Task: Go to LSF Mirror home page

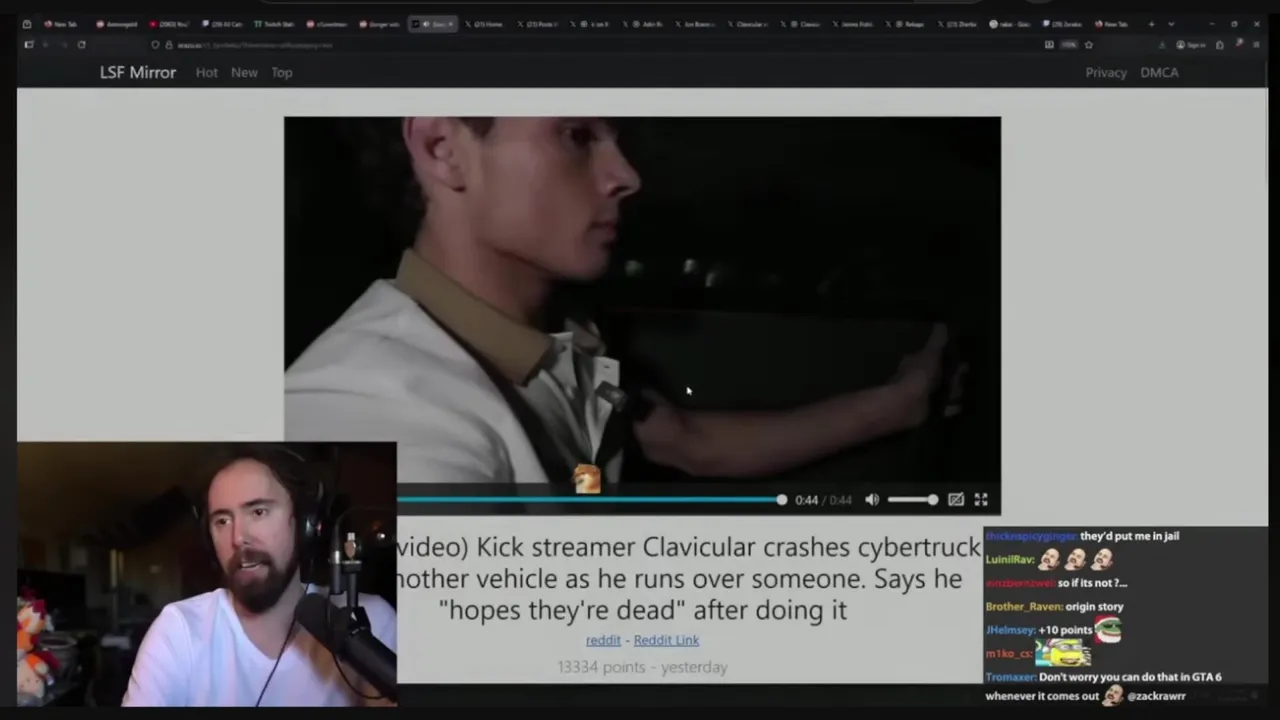Action: point(138,72)
